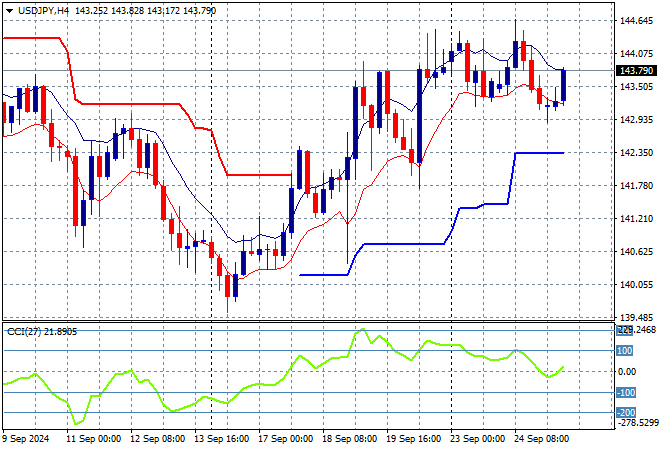Select the 140.625 price axis label
The height and width of the screenshot is (450, 660).
(x=636, y=252)
